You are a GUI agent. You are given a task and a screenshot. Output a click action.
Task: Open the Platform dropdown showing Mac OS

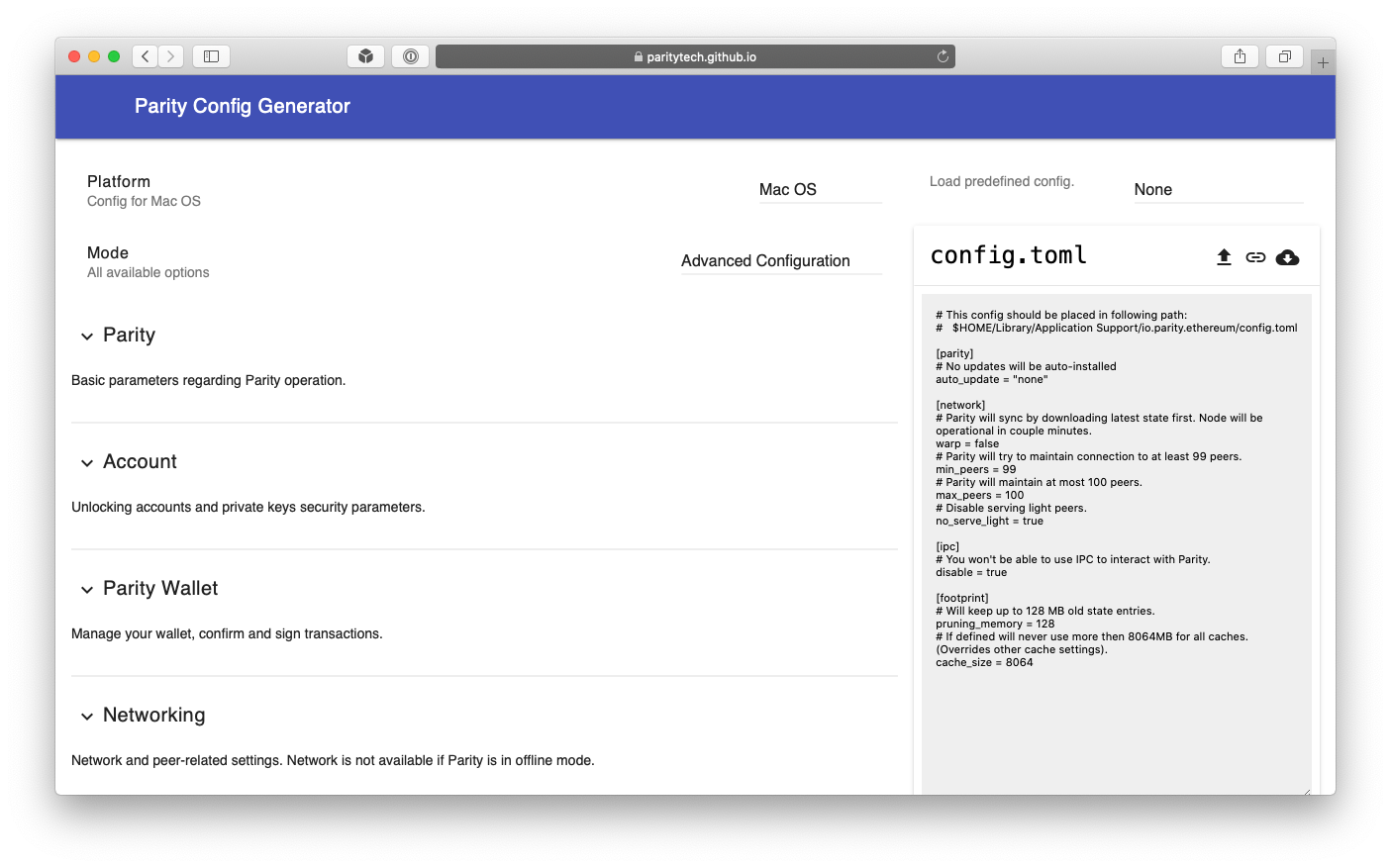(x=820, y=189)
